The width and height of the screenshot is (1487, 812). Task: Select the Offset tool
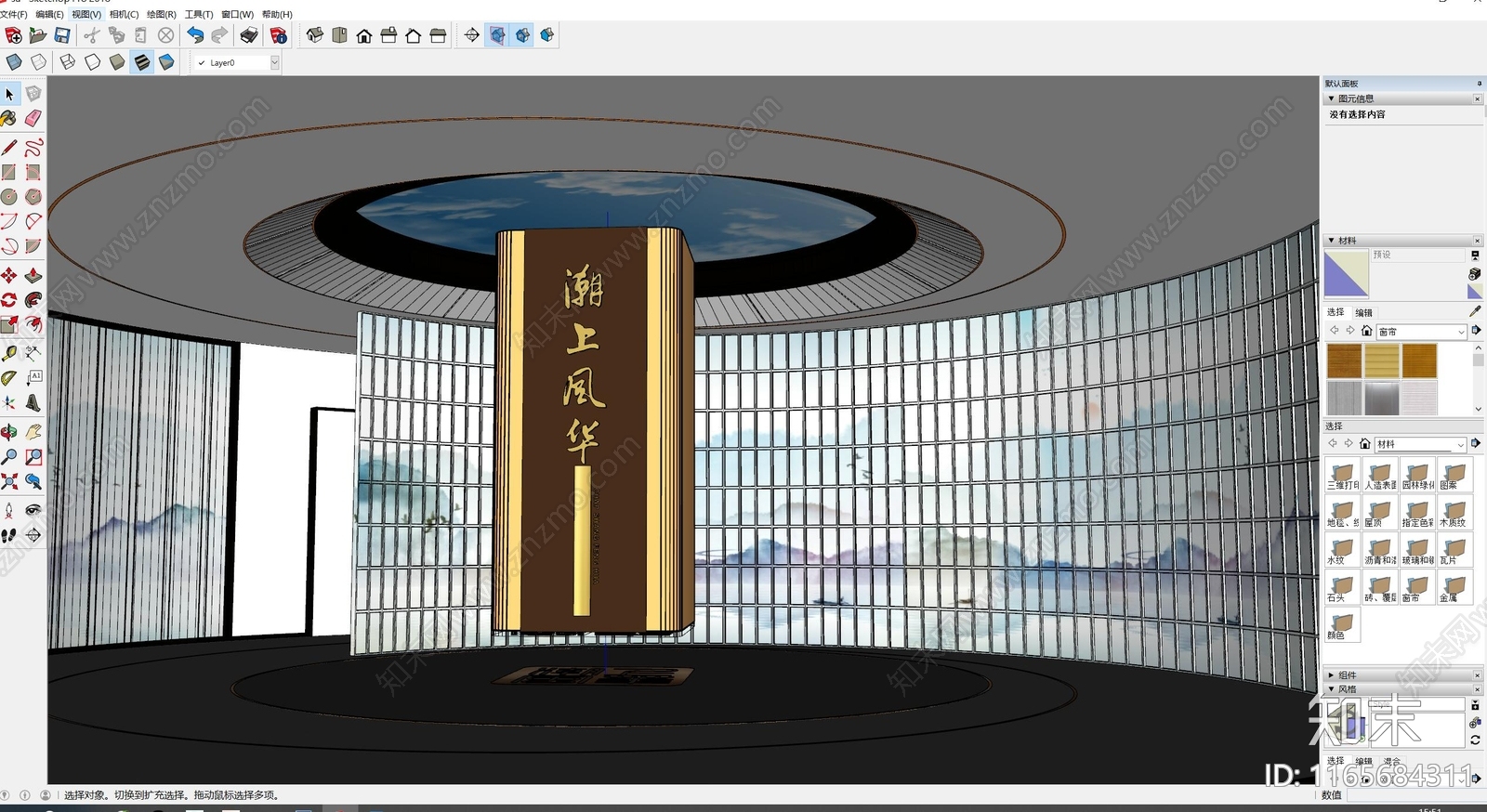[x=33, y=324]
